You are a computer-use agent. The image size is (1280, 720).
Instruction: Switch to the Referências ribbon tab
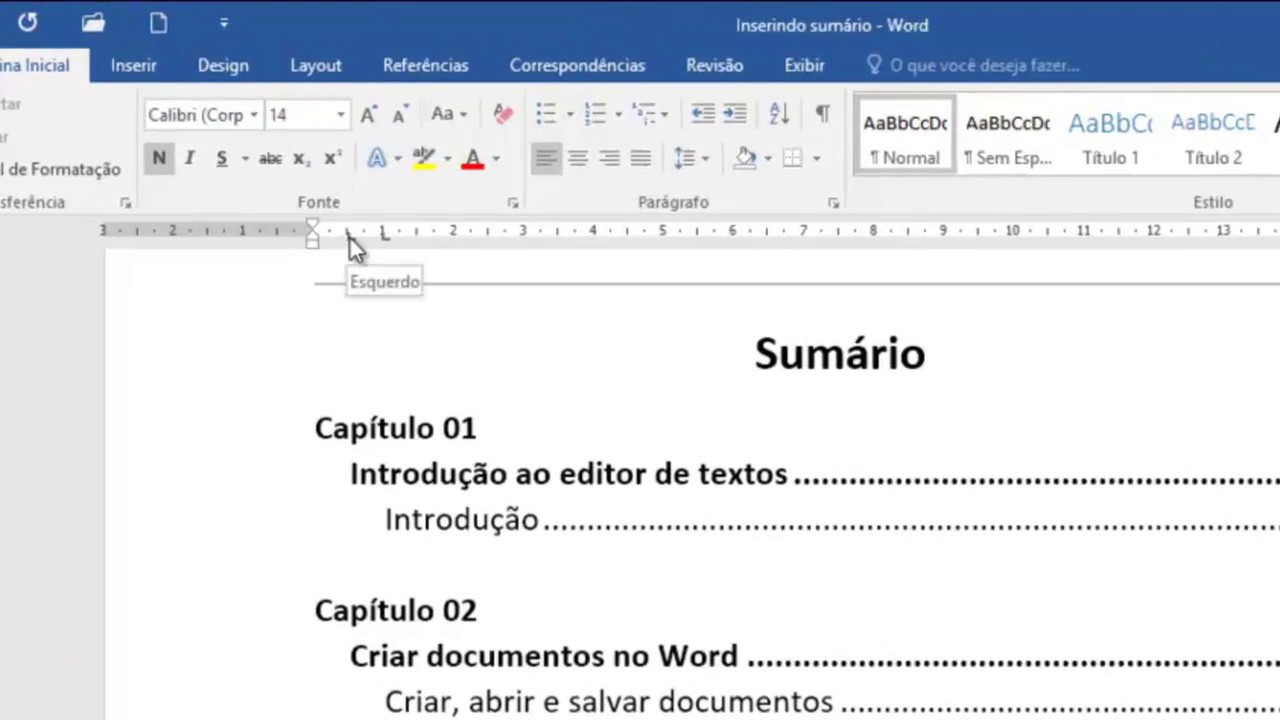click(x=425, y=65)
